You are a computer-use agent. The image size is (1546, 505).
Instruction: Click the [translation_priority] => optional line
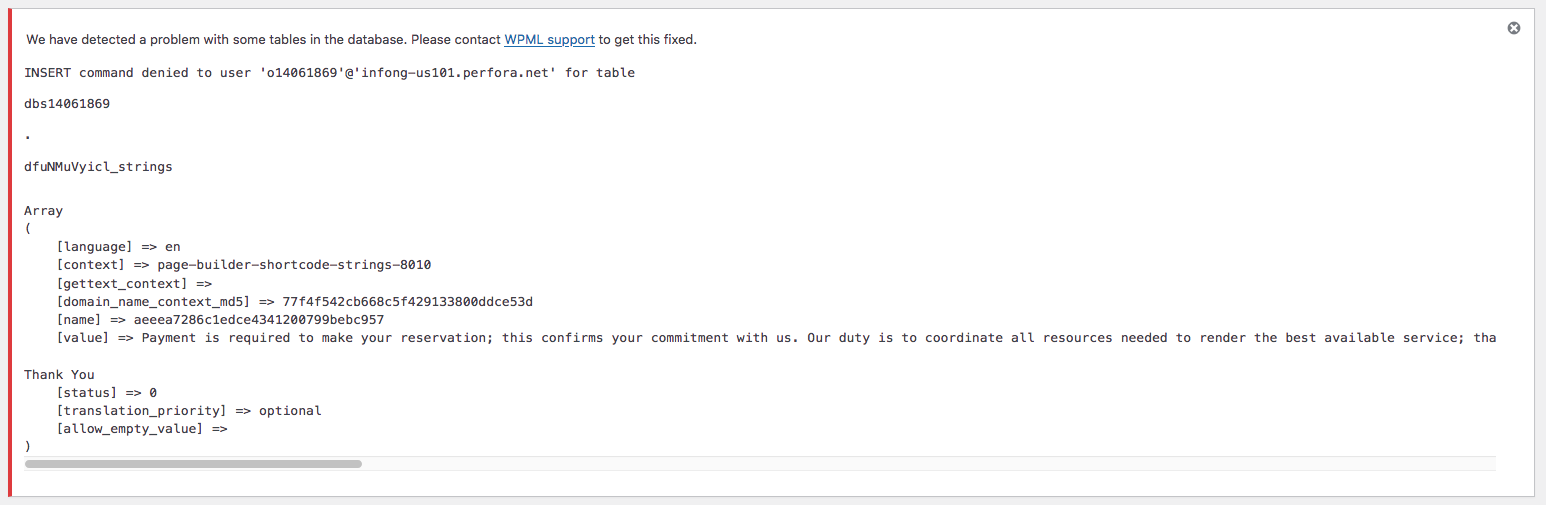click(189, 411)
